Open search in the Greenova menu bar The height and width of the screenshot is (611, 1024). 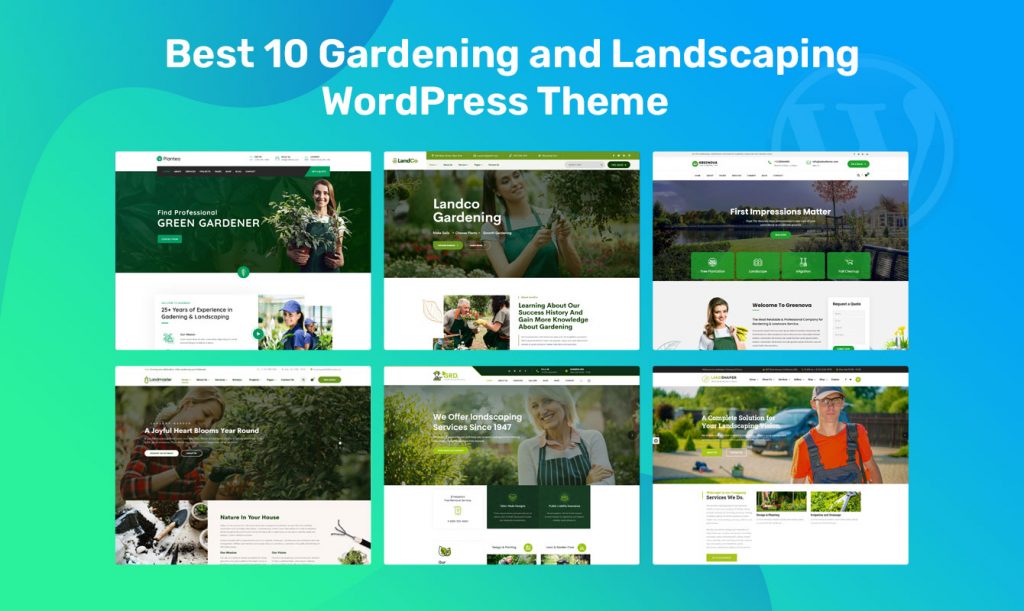pos(858,175)
